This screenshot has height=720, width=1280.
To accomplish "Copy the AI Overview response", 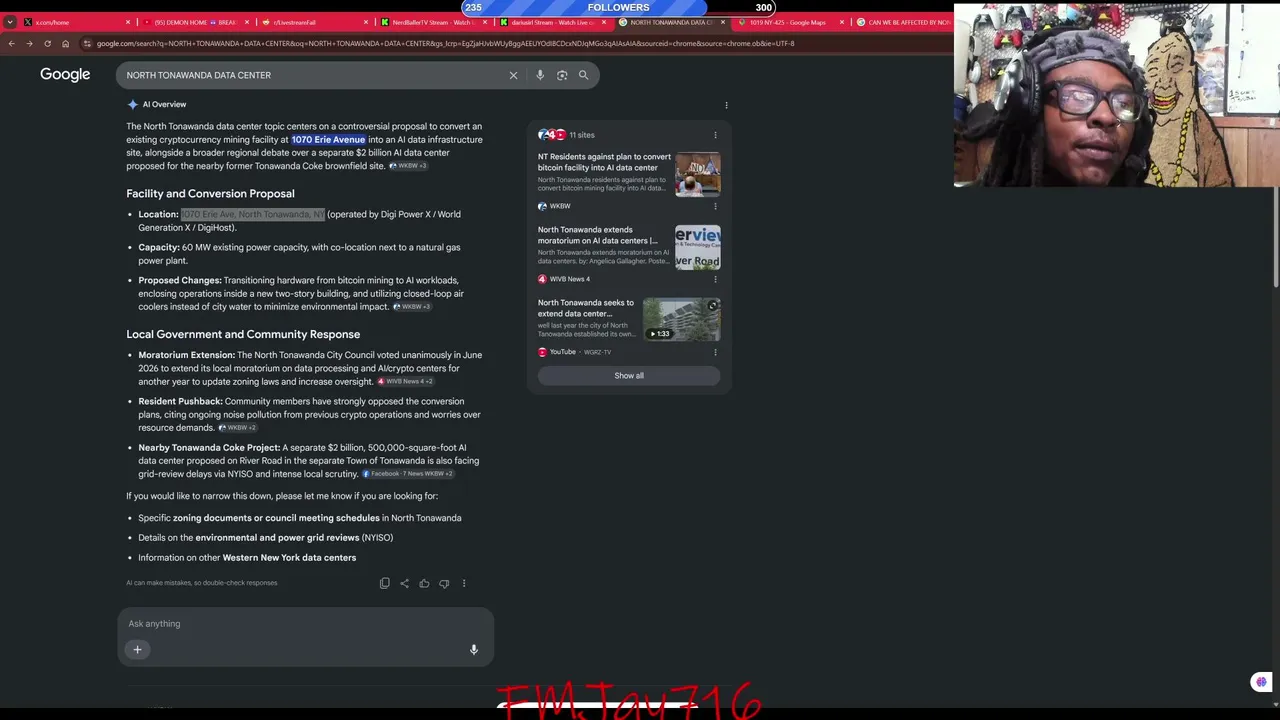I will click(385, 583).
